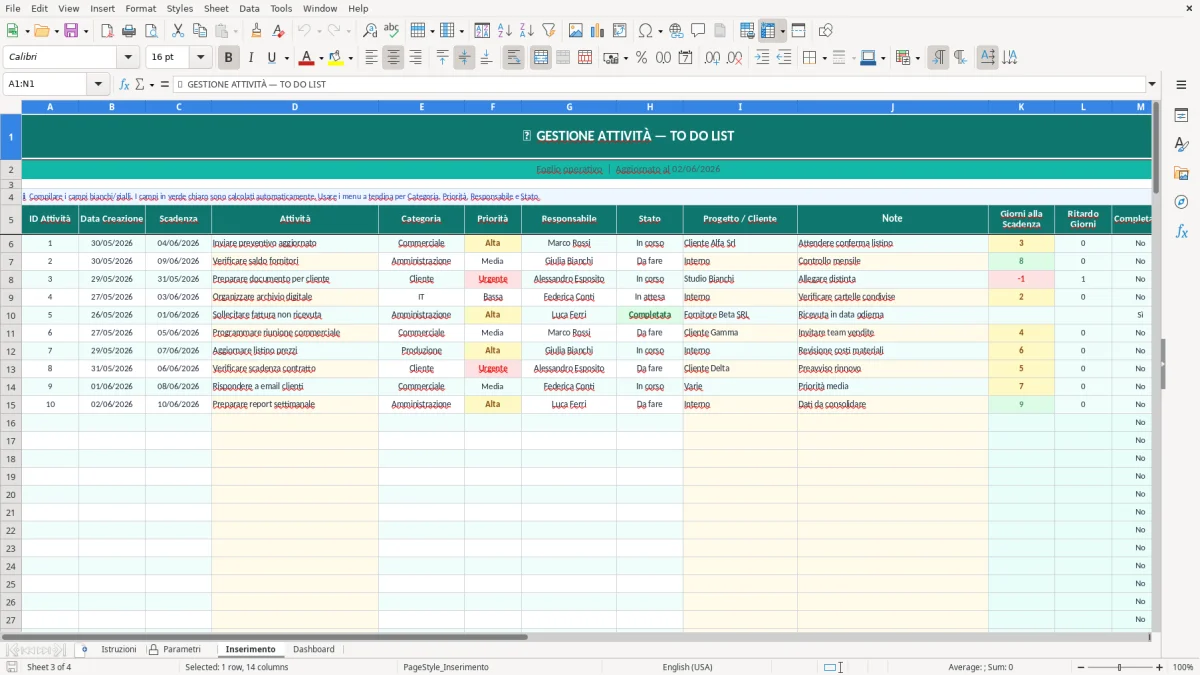Insert a comment

click(698, 31)
